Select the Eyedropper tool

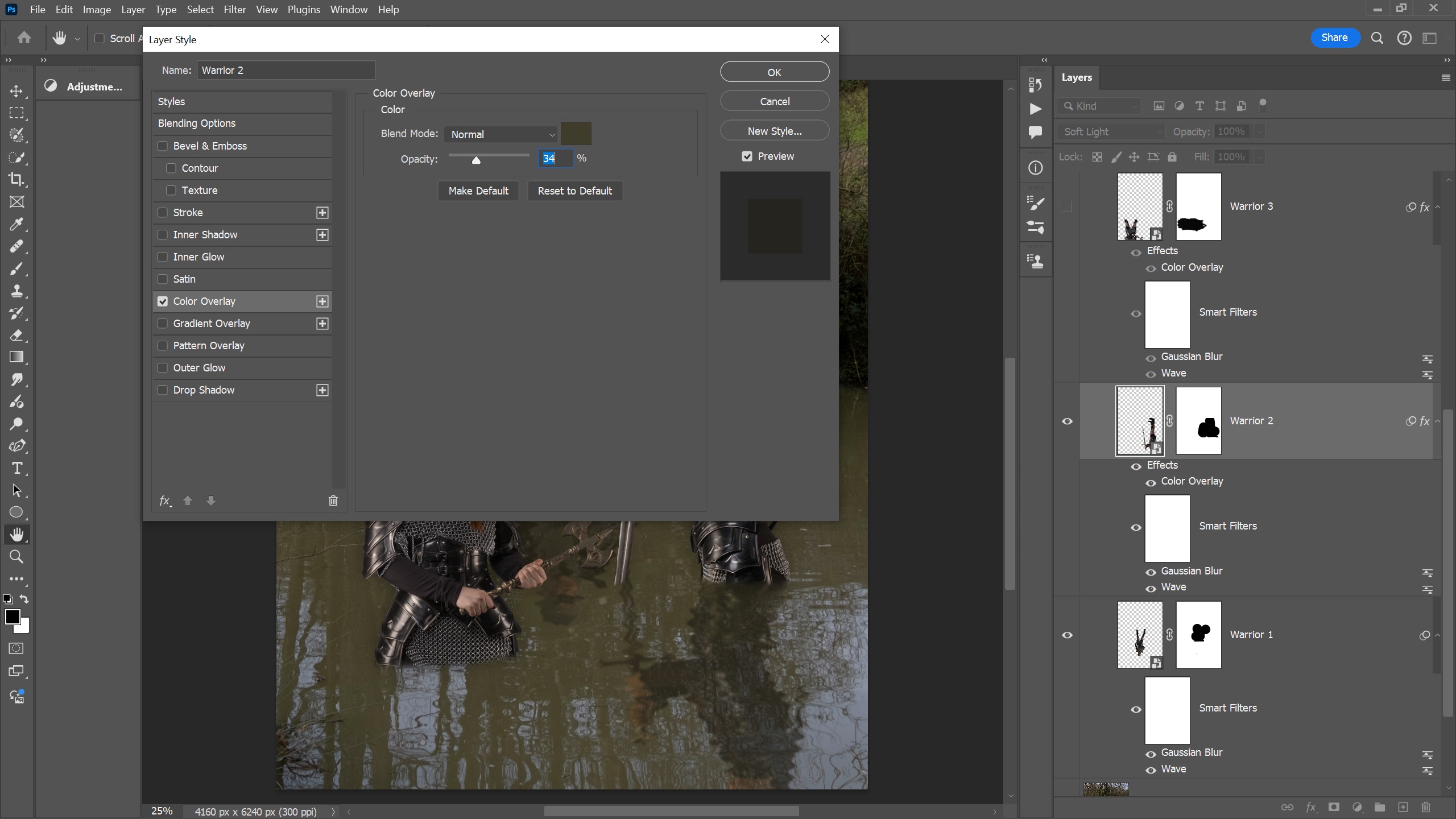(16, 224)
